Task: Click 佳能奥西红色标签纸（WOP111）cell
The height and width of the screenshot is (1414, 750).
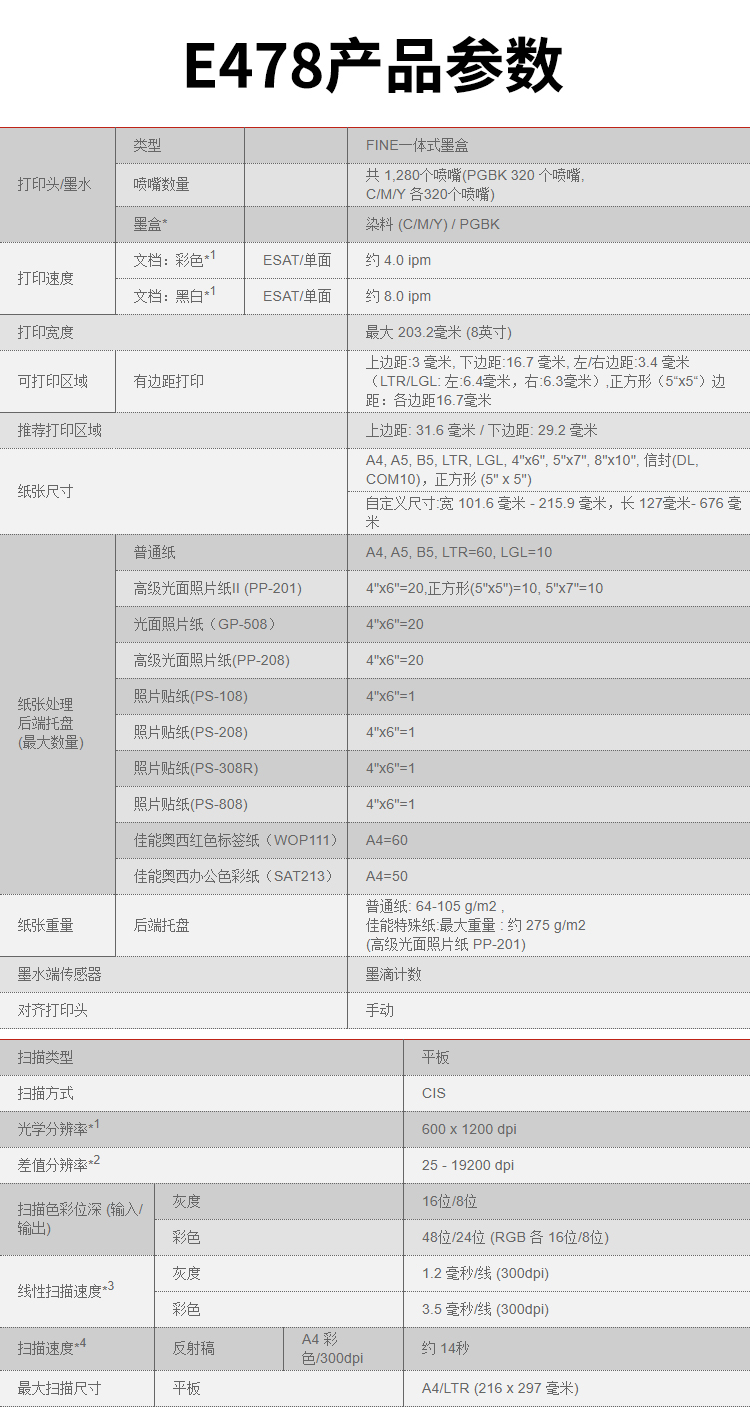Action: 232,840
